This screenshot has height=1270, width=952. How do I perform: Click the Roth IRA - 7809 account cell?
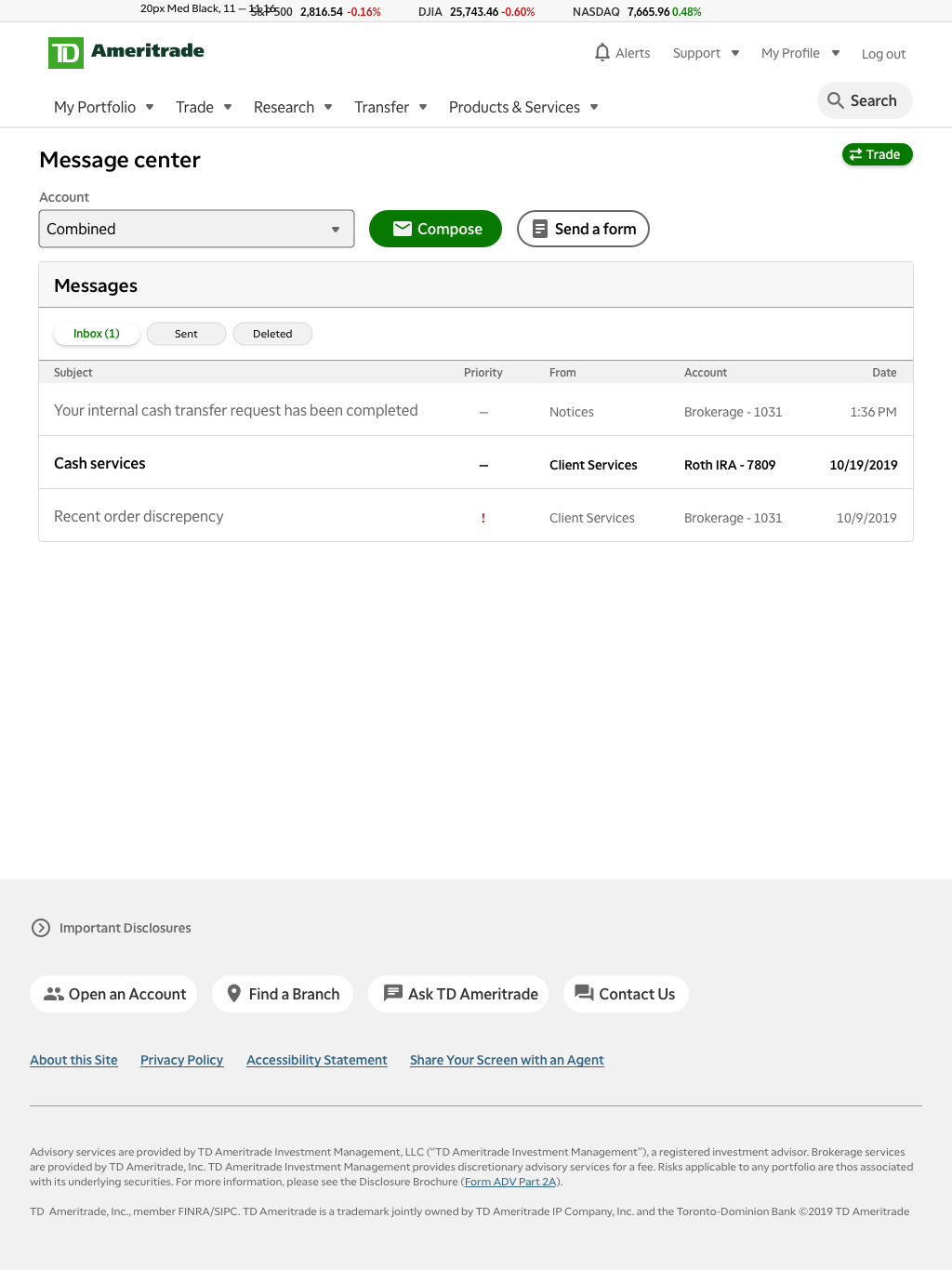point(730,465)
